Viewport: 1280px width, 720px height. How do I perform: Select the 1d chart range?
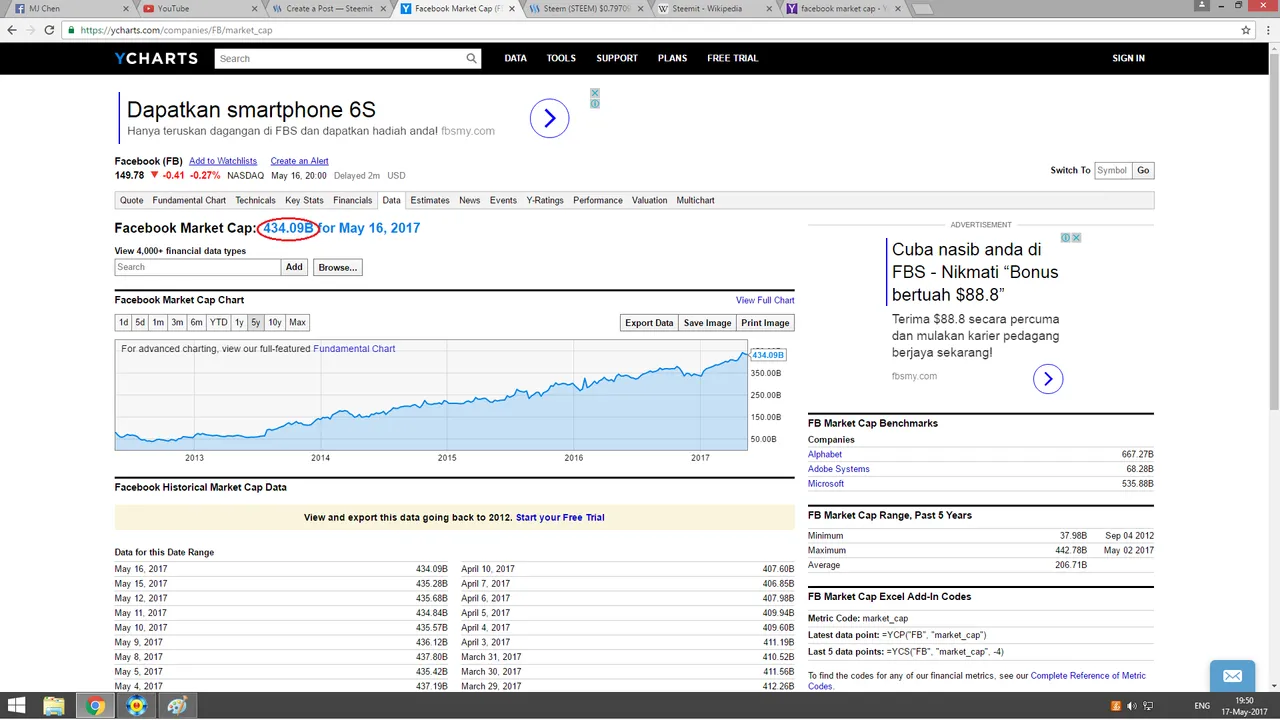(123, 323)
